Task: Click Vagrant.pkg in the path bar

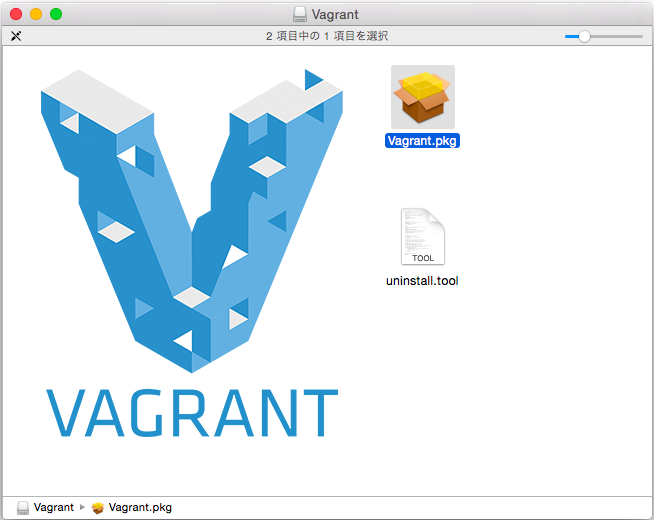Action: click(x=131, y=507)
